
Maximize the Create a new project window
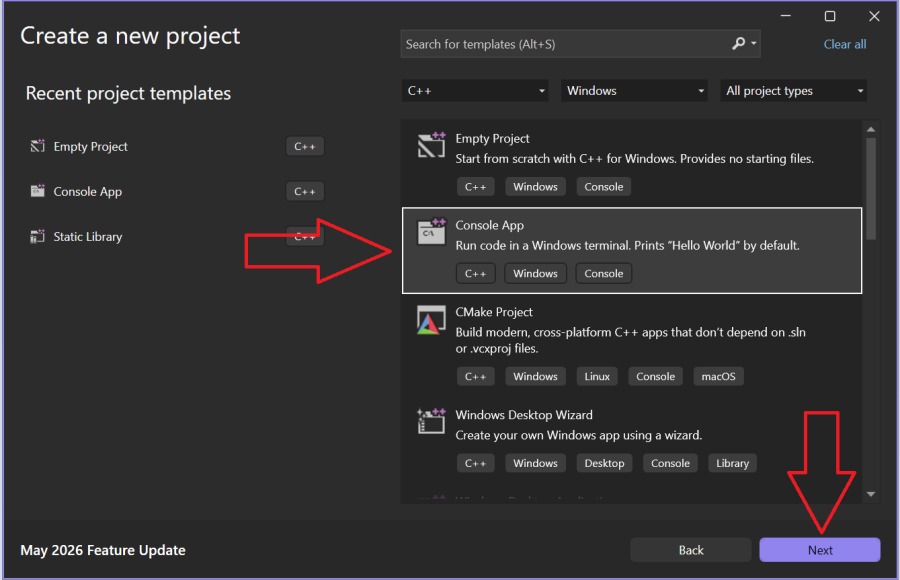click(829, 16)
